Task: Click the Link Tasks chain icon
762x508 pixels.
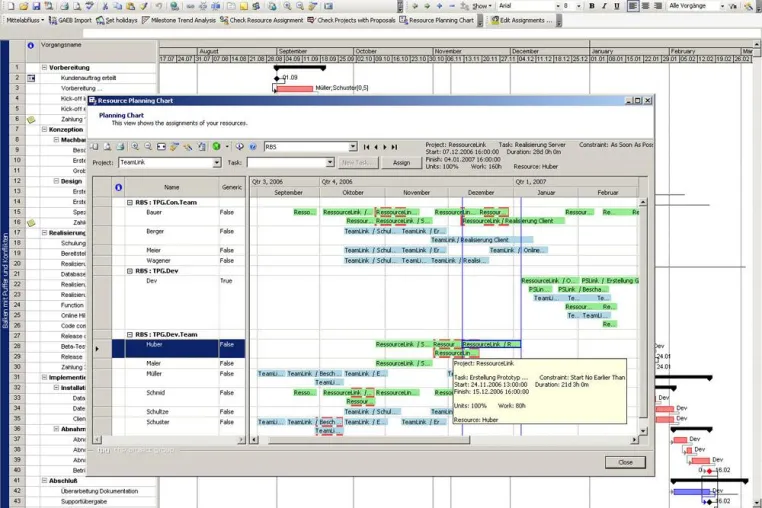Action: coord(190,6)
